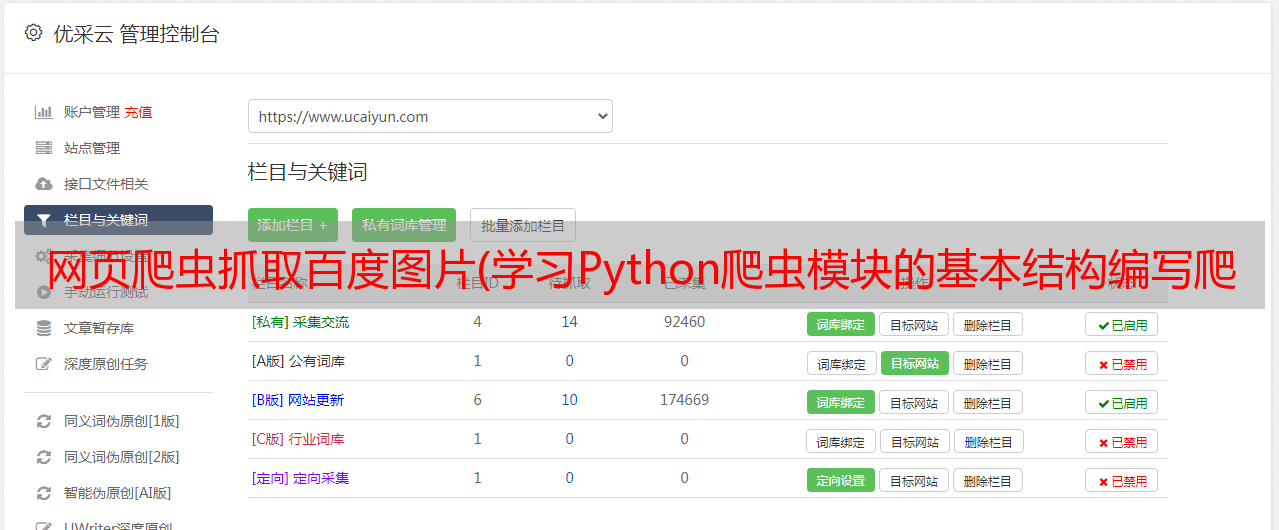This screenshot has height=530, width=1279.
Task: Open the [A版] 公有词库 column link
Action: click(298, 361)
